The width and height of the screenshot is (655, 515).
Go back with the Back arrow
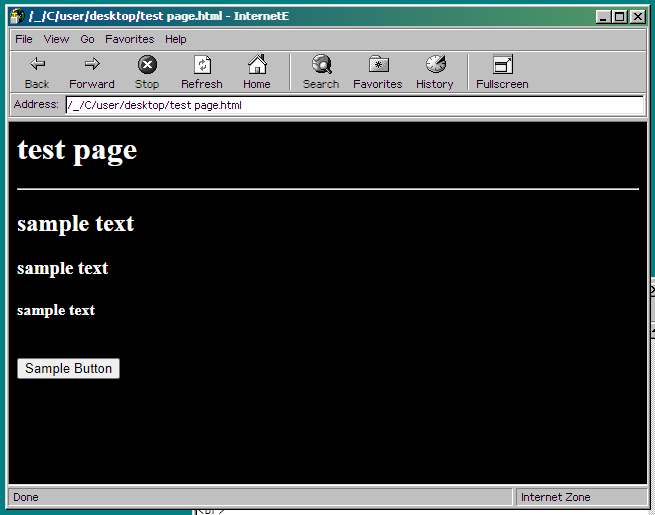tap(37, 72)
